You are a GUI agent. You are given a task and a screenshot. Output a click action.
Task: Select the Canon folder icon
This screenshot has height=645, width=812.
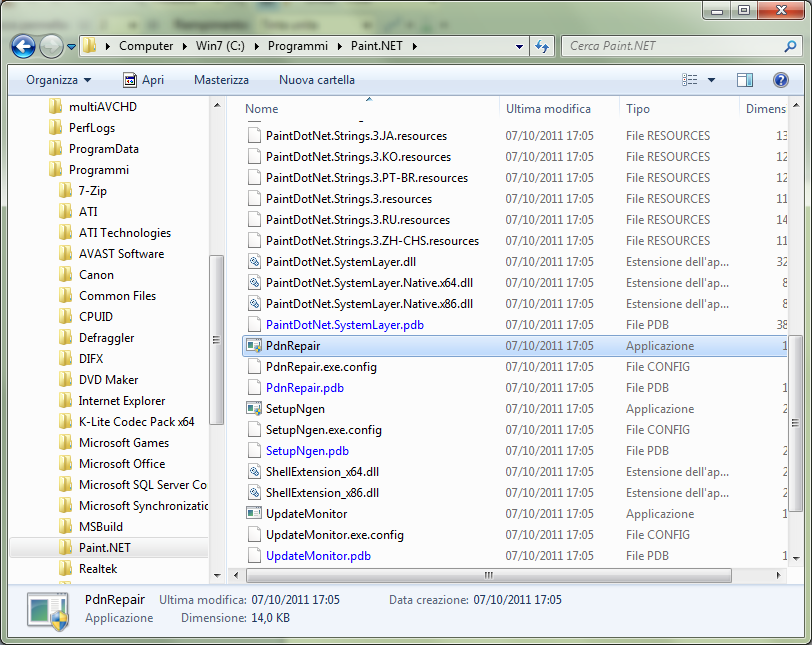tap(65, 274)
